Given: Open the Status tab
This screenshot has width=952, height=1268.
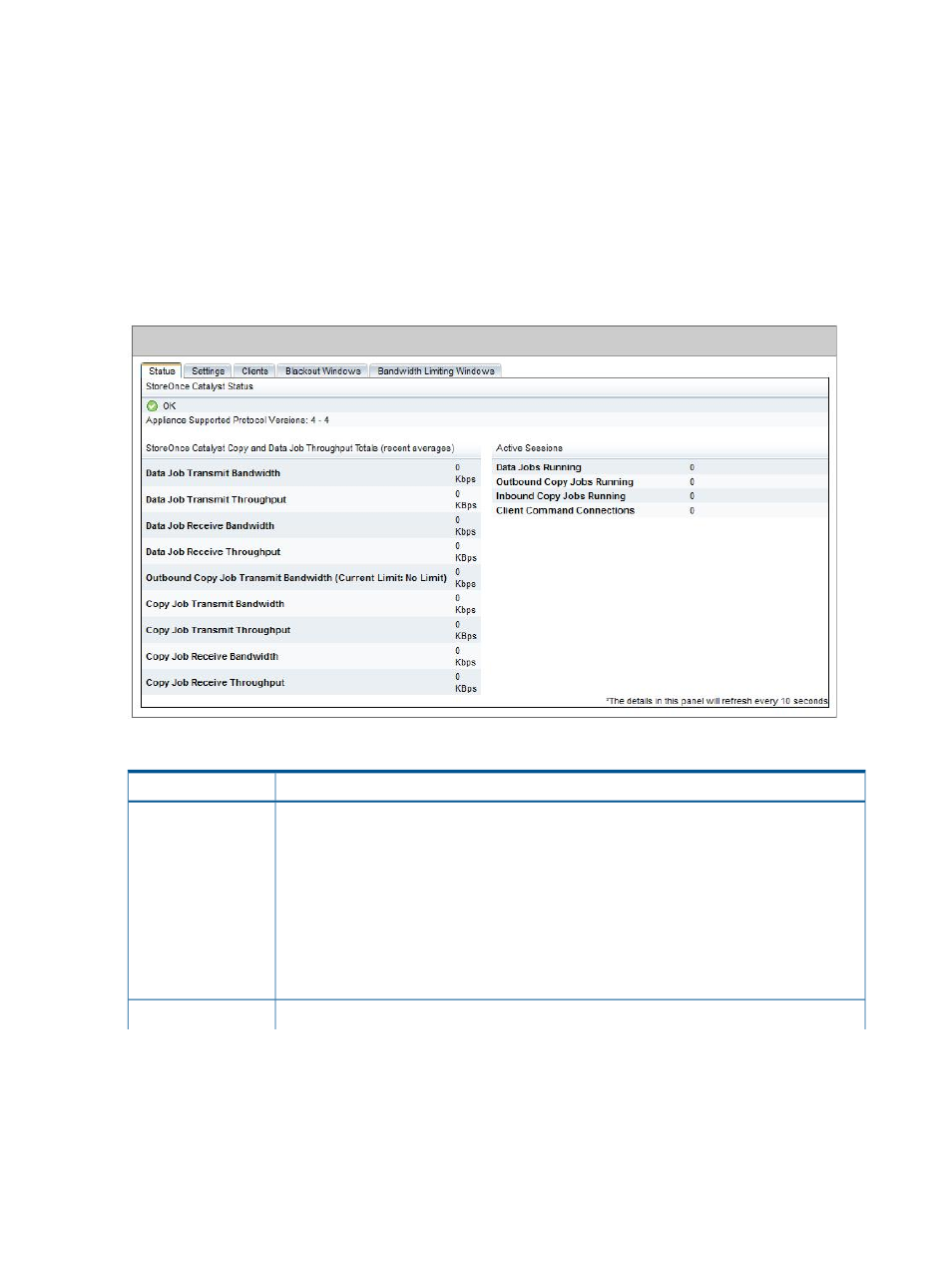Looking at the screenshot, I should (162, 370).
